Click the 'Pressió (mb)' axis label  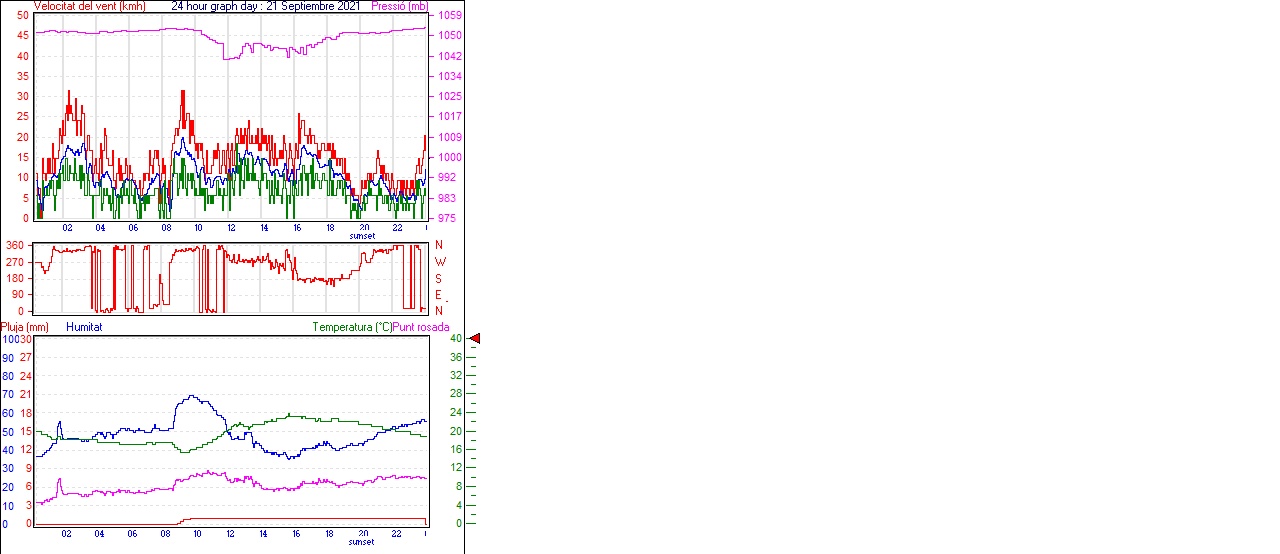(x=398, y=6)
